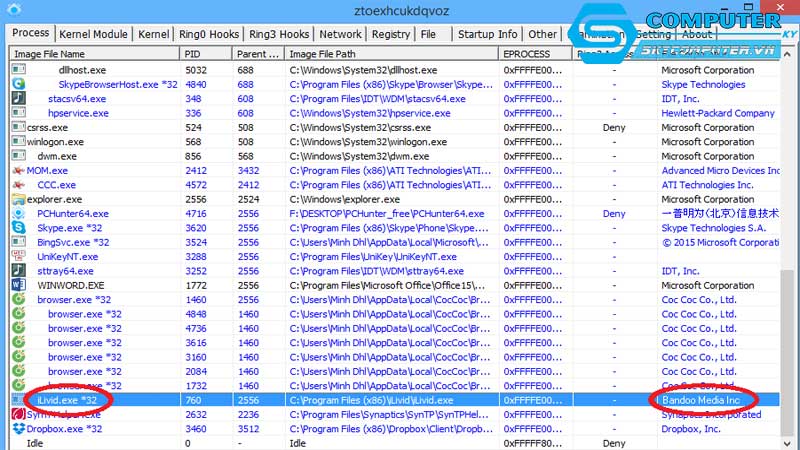Click the Coc Coc icon for browser.exe PID 3616
This screenshot has width=800, height=450.
click(18, 342)
